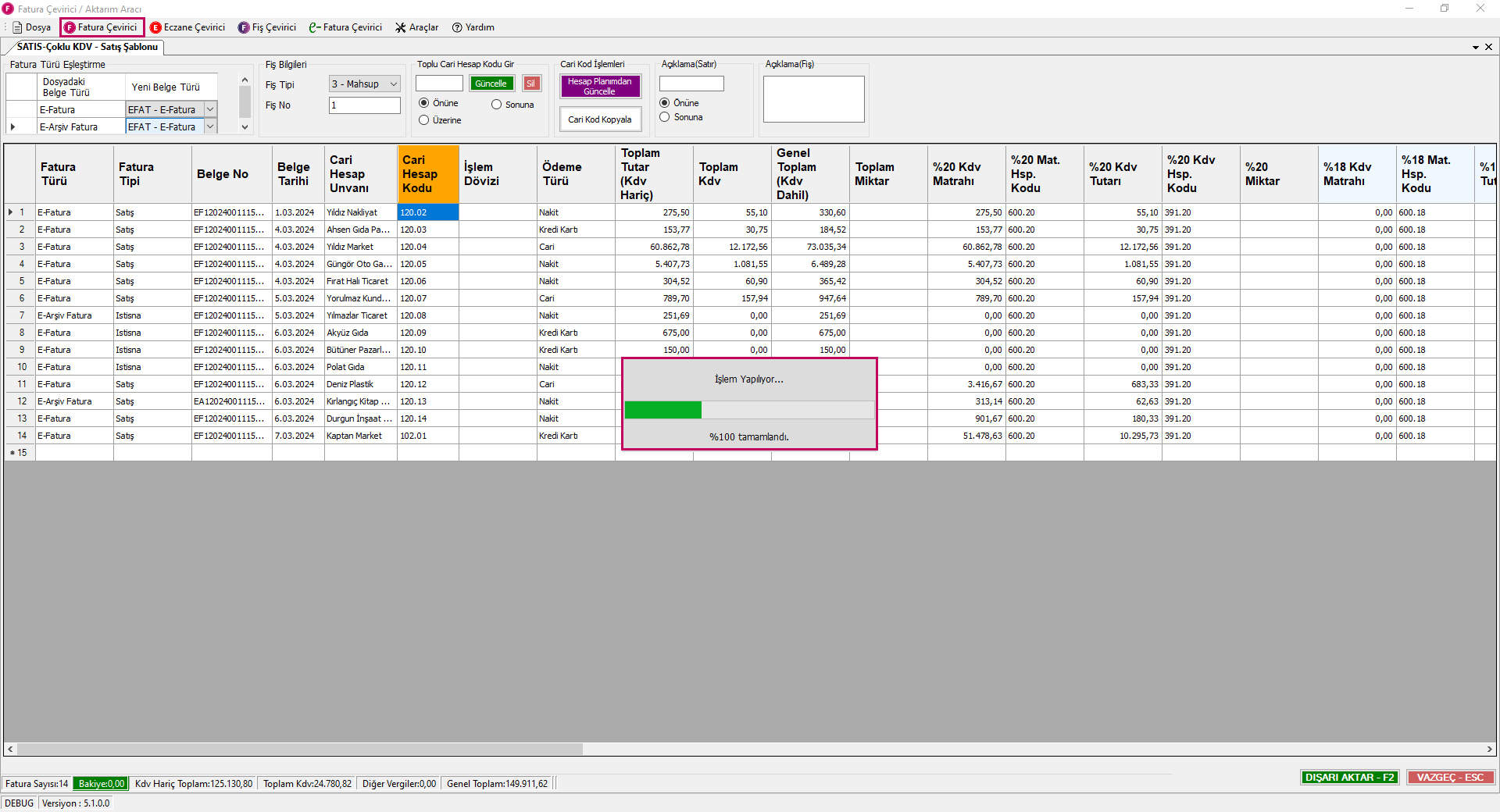Open the tab list dropdown arrow

click(1476, 48)
